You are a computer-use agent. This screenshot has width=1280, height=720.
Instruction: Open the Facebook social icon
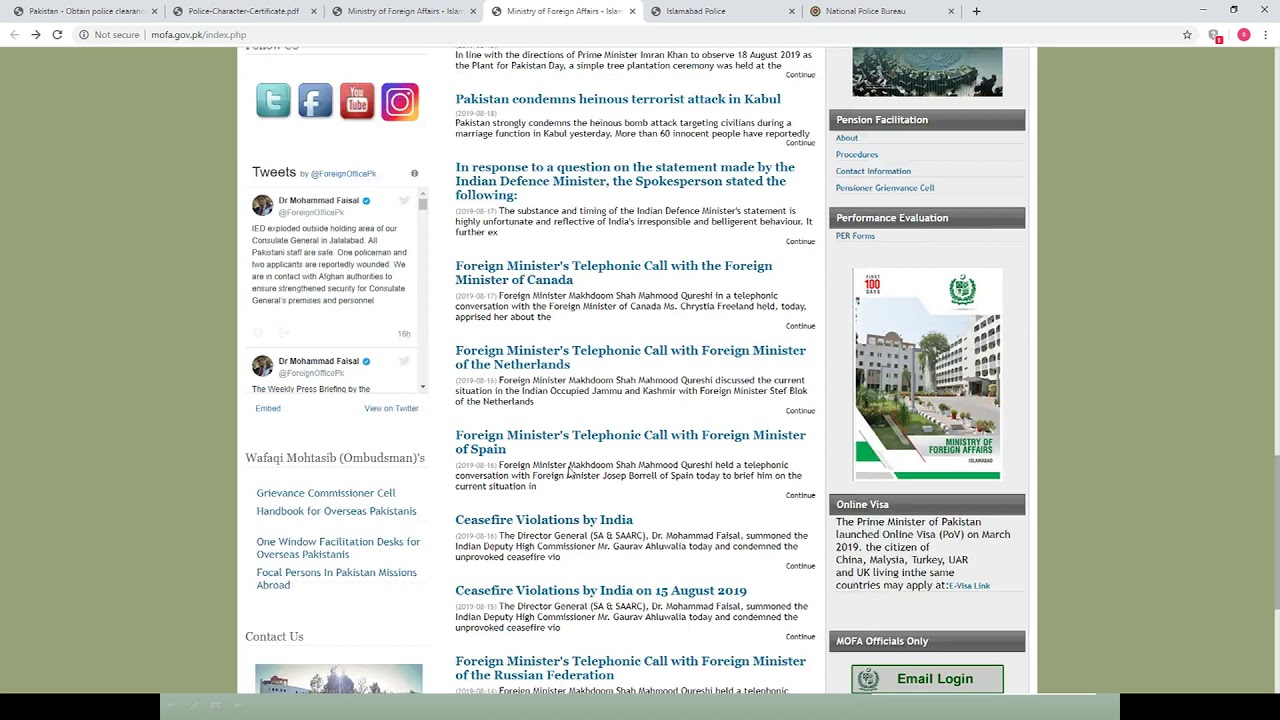click(315, 101)
